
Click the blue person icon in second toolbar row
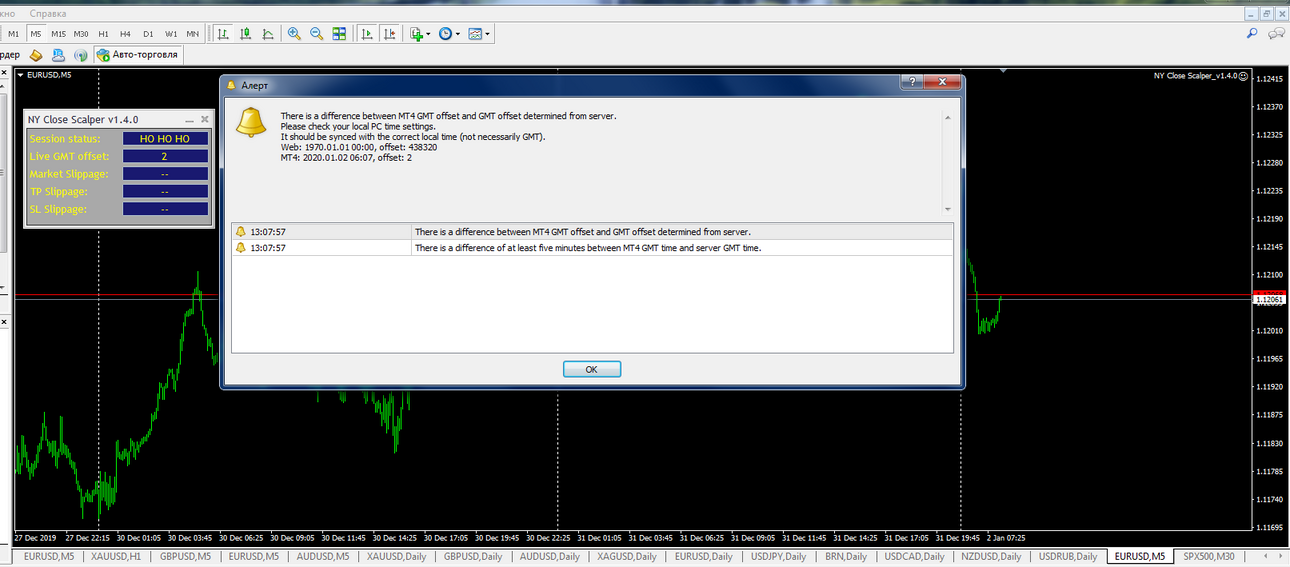(x=59, y=55)
